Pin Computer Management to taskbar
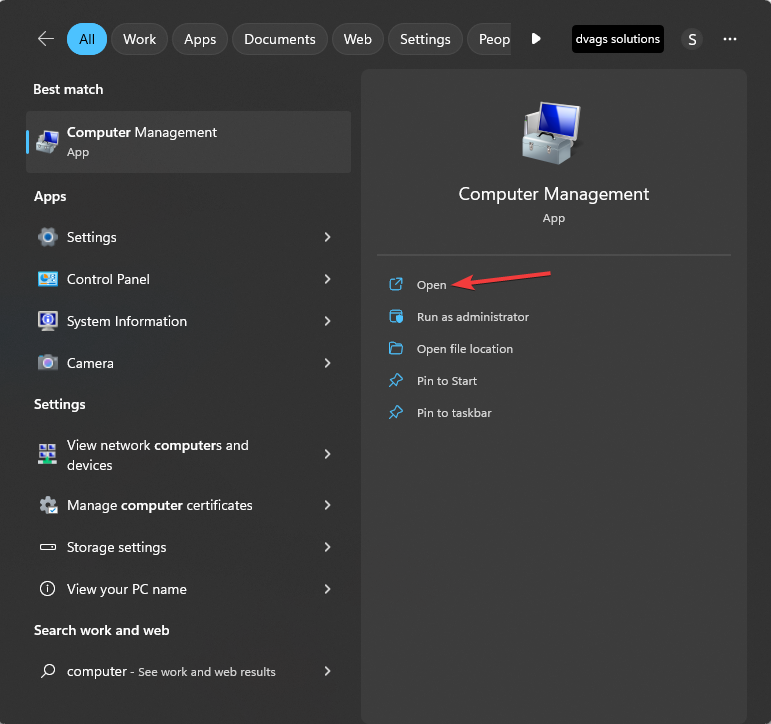This screenshot has width=771, height=724. 454,413
